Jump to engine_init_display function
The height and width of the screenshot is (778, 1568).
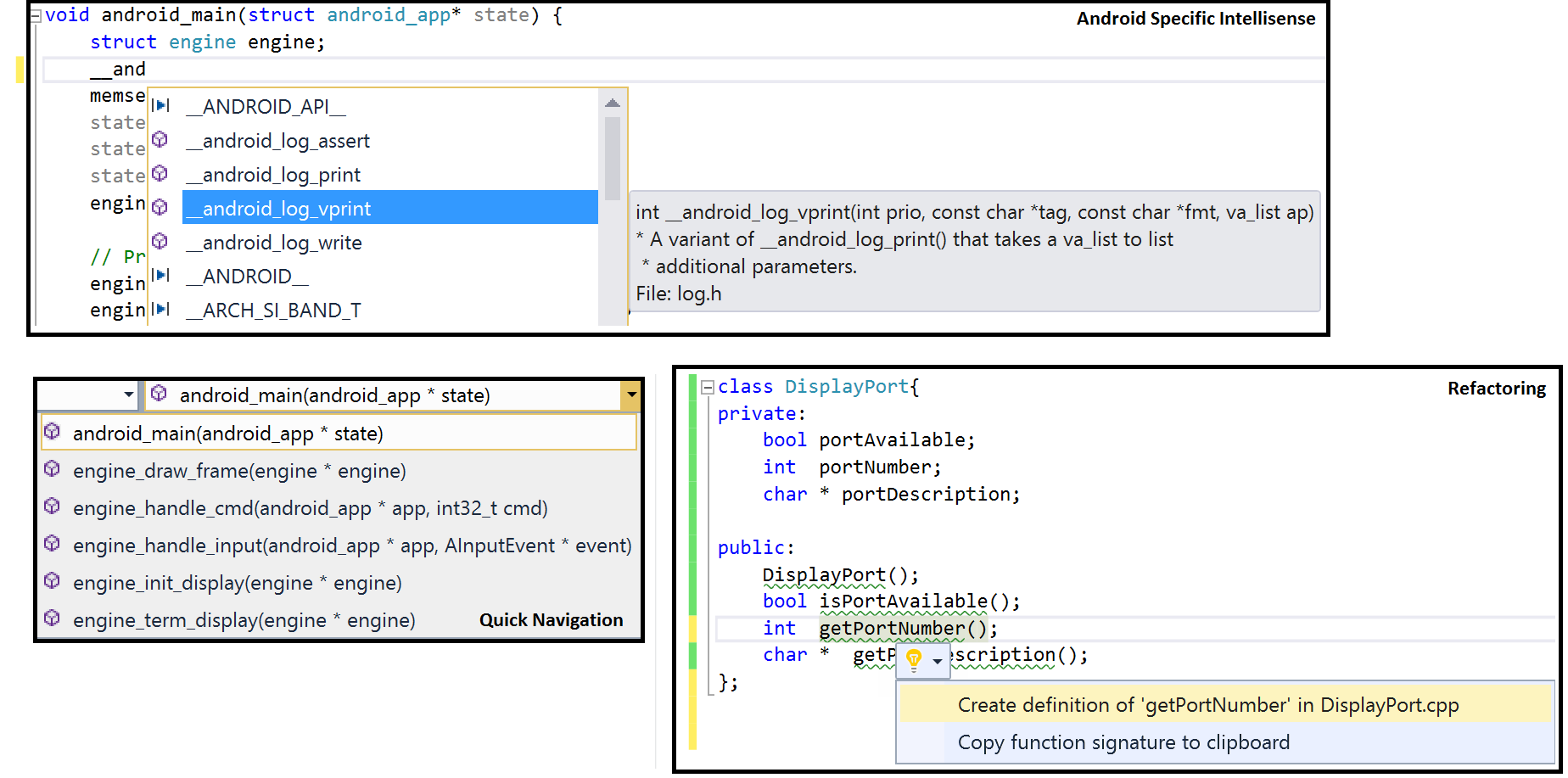point(238,583)
